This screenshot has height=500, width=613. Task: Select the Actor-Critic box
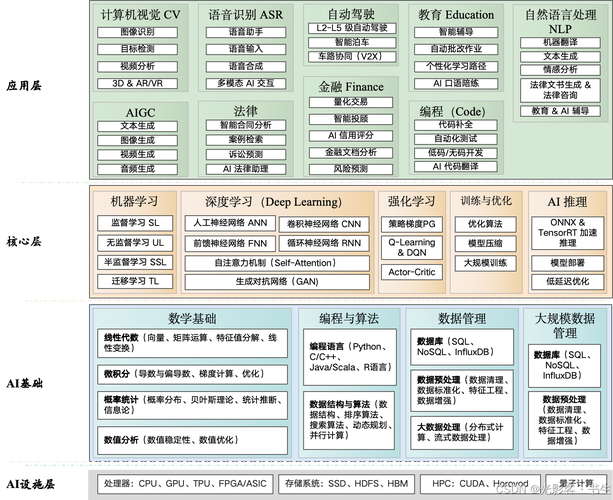(412, 272)
